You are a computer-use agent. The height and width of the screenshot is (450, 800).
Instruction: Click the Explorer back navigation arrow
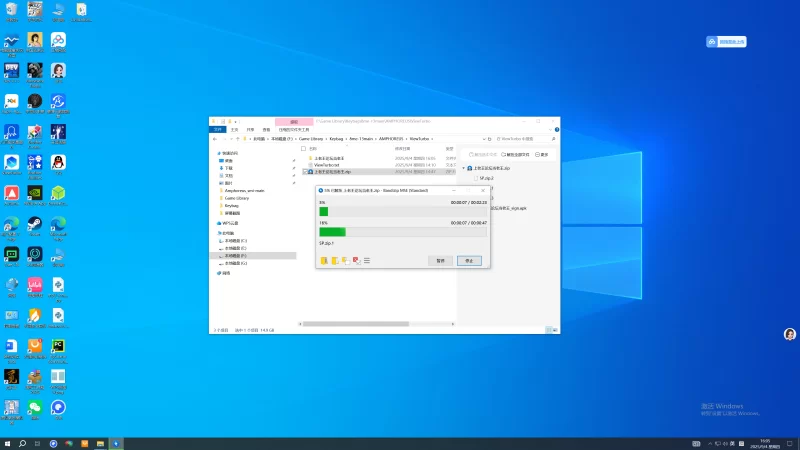pos(215,141)
